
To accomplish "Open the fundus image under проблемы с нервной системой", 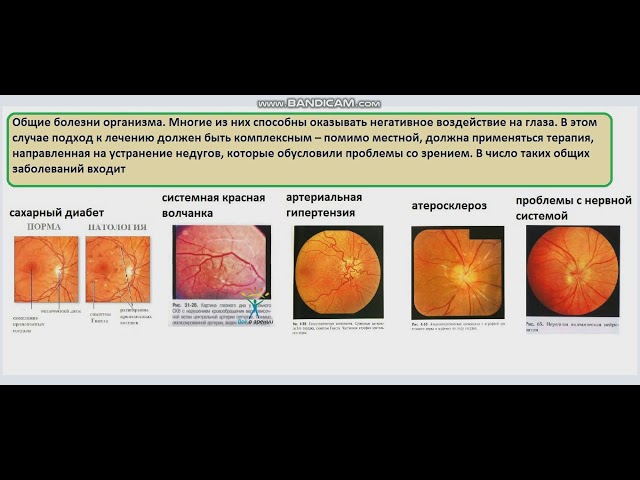I will (573, 271).
